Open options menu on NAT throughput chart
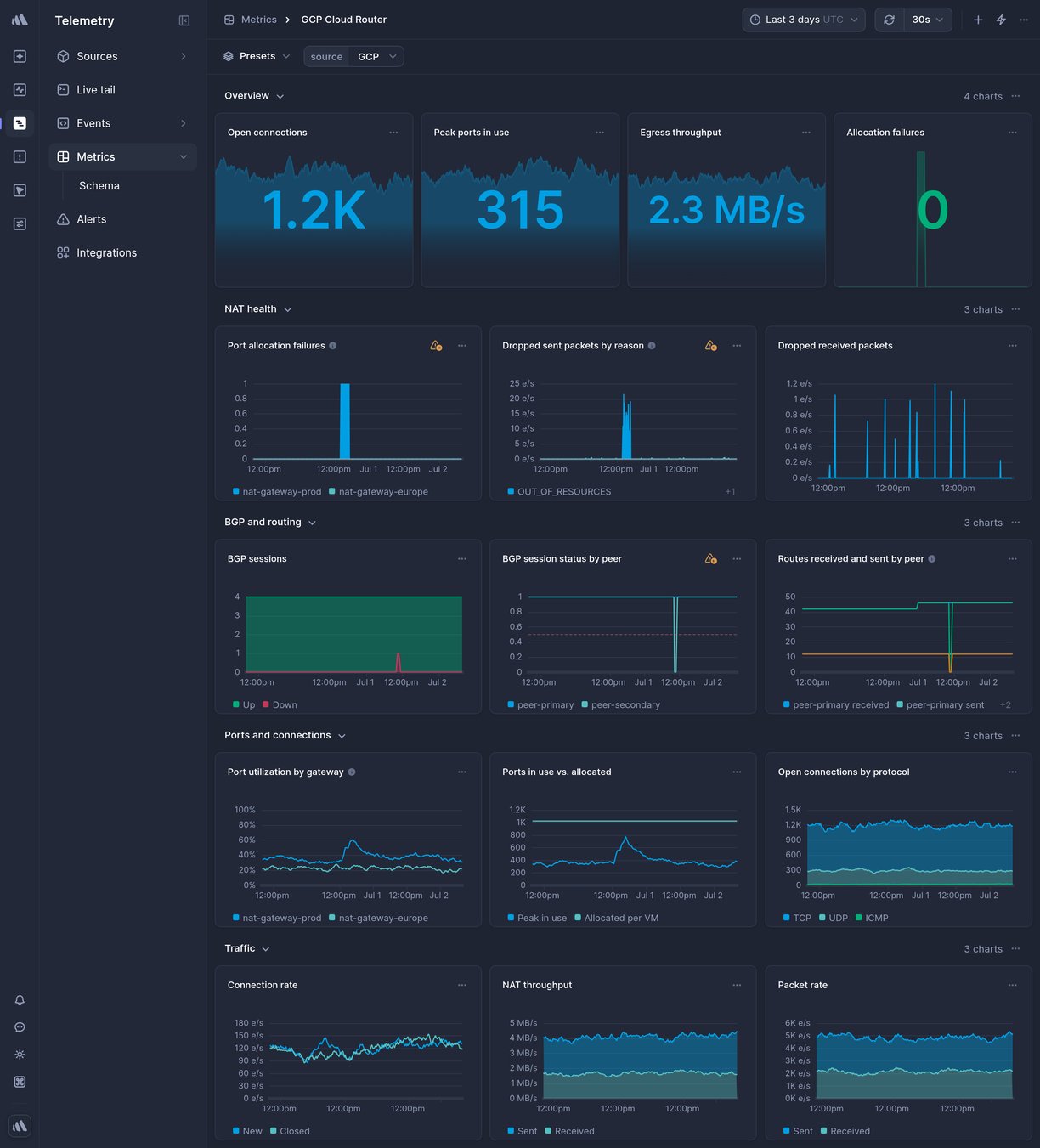 737,986
